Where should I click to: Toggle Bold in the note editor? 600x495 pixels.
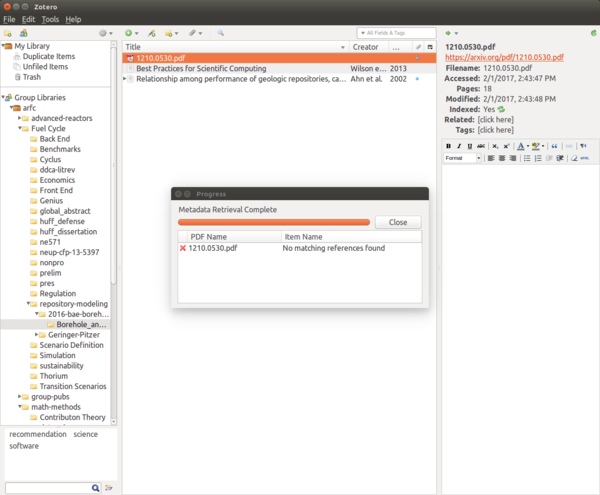pyautogui.click(x=448, y=146)
